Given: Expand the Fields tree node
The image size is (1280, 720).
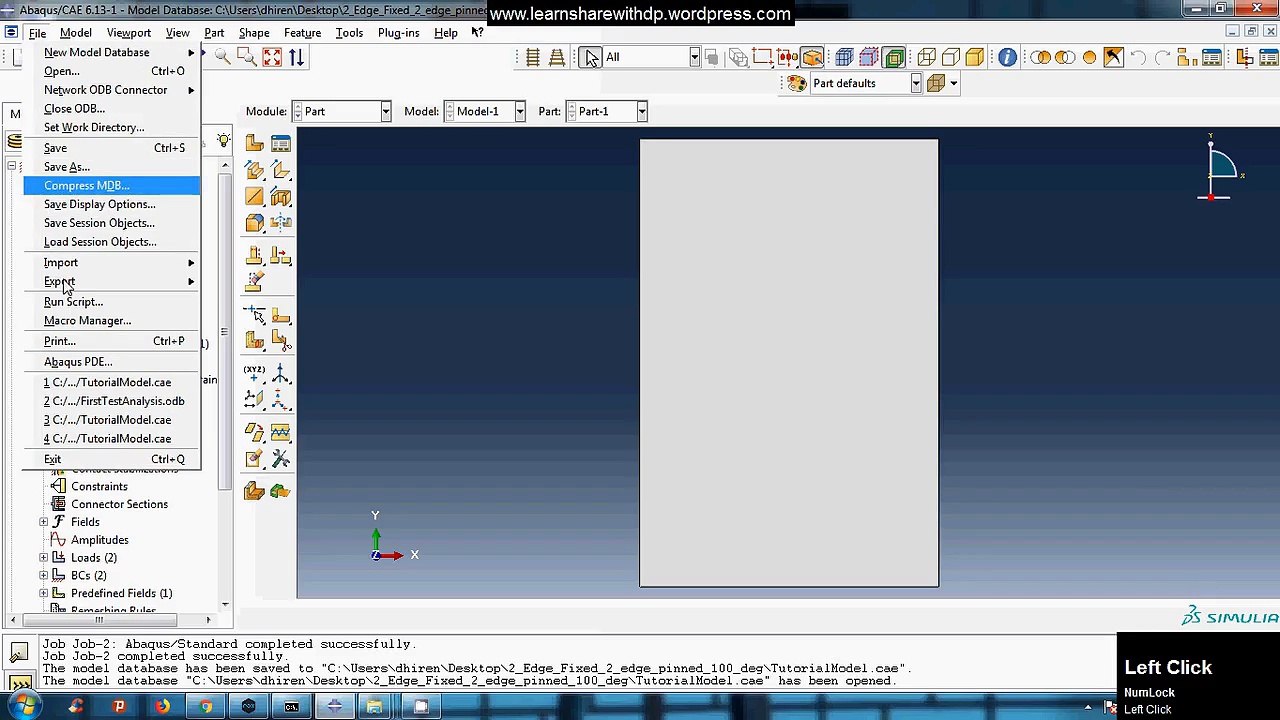Looking at the screenshot, I should (x=44, y=522).
